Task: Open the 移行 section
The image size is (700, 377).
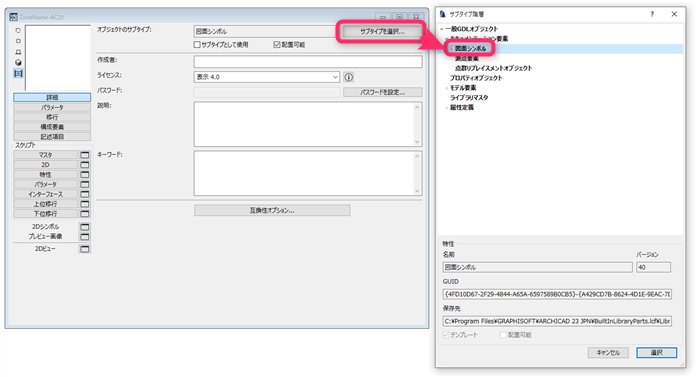Action: tap(52, 117)
